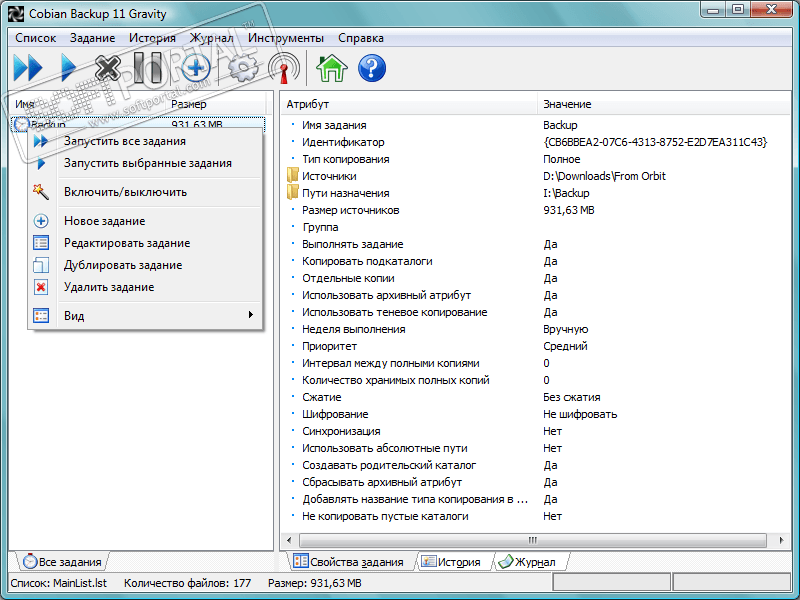The height and width of the screenshot is (600, 800).
Task: Click the Run all tasks toolbar icon
Action: coord(28,68)
